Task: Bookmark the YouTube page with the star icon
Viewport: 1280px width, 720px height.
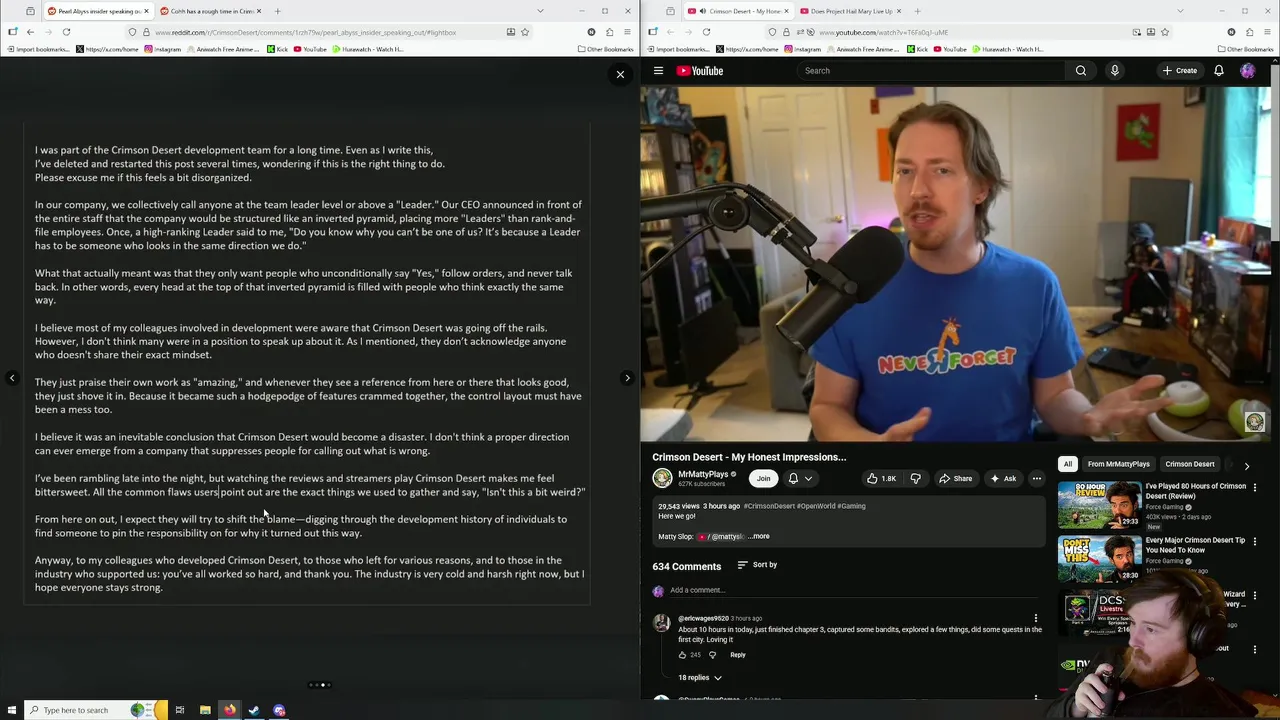Action: pos(1164,32)
